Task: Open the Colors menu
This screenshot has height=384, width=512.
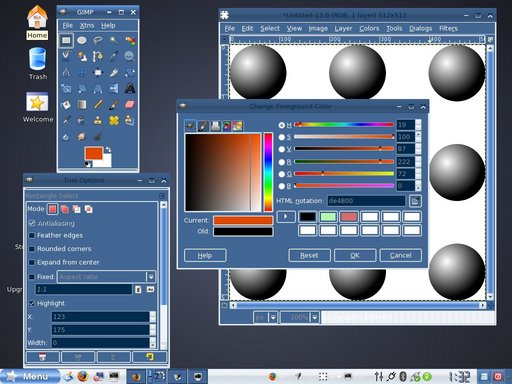Action: click(x=369, y=28)
